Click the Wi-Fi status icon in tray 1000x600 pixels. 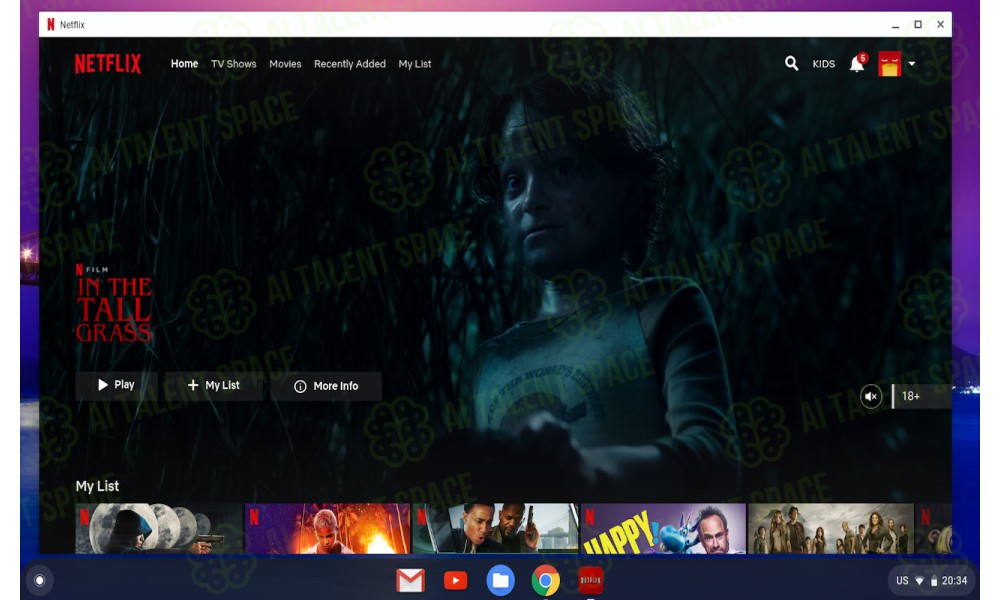pyautogui.click(x=919, y=581)
